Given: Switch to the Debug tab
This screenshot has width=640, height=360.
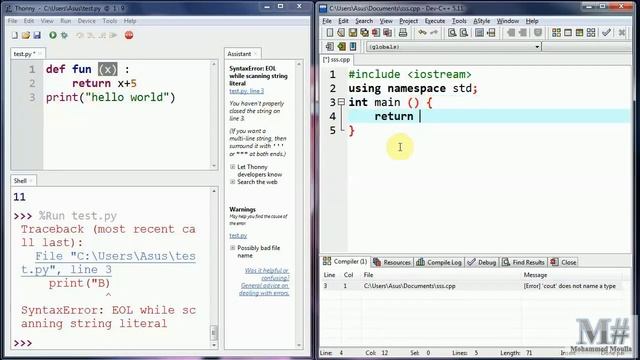Looking at the screenshot, I should click(x=482, y=262).
